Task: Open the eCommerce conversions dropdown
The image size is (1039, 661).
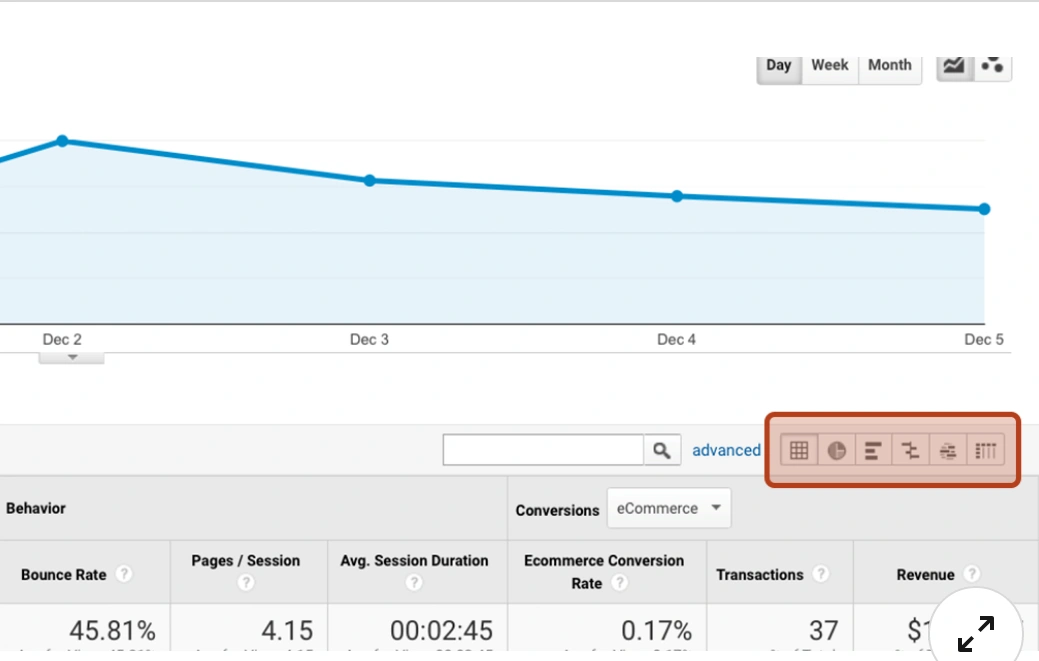Action: tap(669, 508)
